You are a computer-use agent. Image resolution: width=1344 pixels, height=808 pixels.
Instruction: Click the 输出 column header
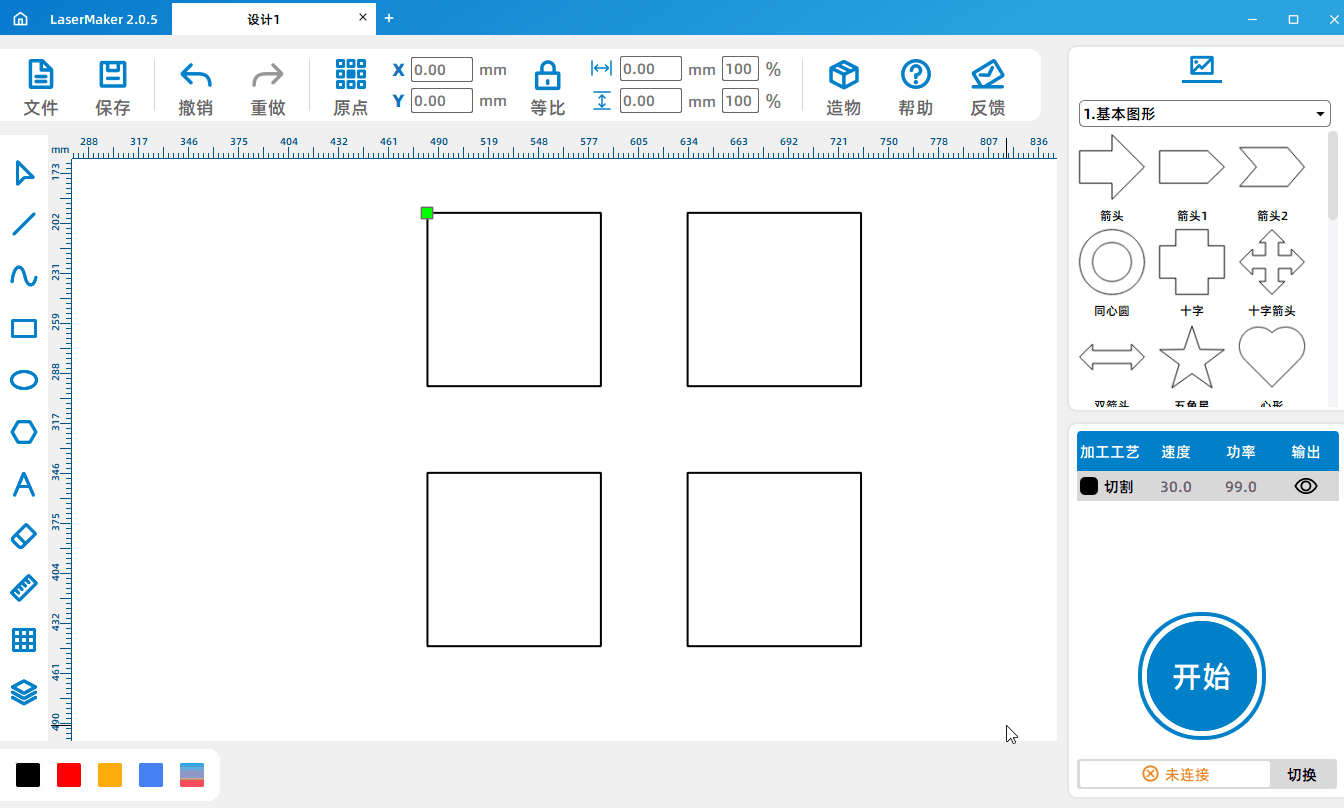coord(1306,452)
